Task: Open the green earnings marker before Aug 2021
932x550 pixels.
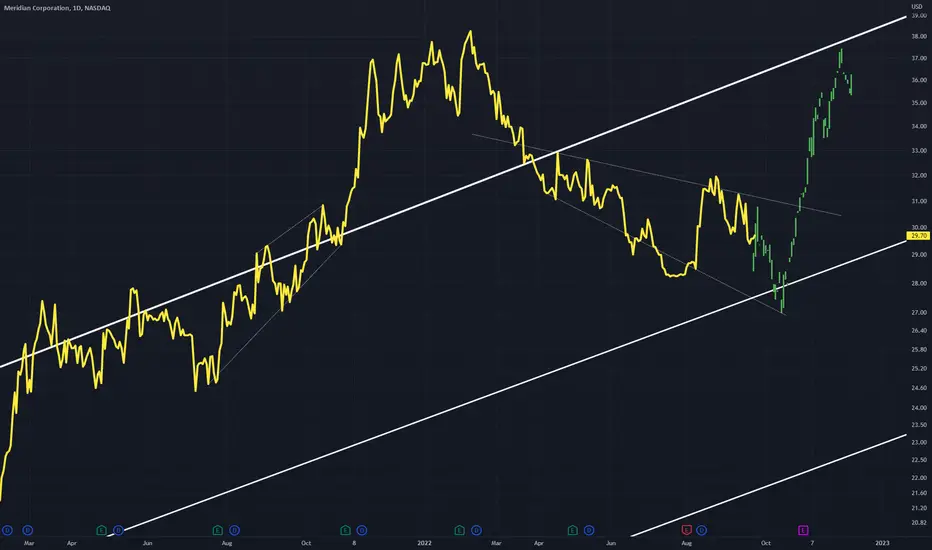Action: pos(218,530)
